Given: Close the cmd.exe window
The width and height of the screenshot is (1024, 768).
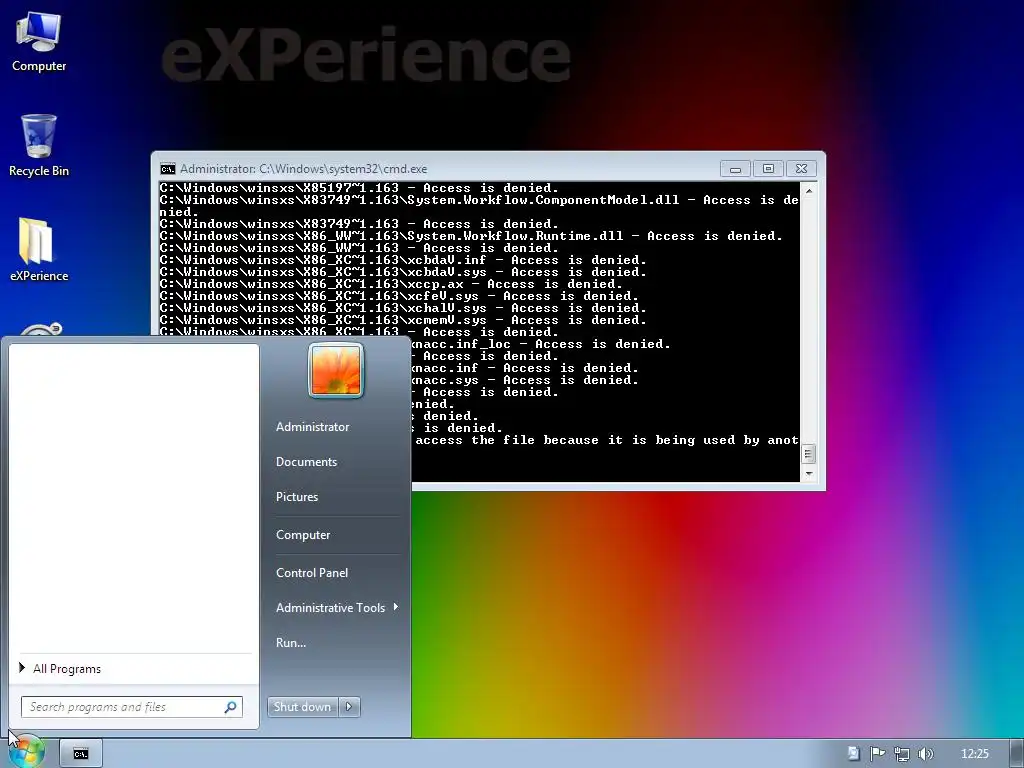Looking at the screenshot, I should click(801, 169).
